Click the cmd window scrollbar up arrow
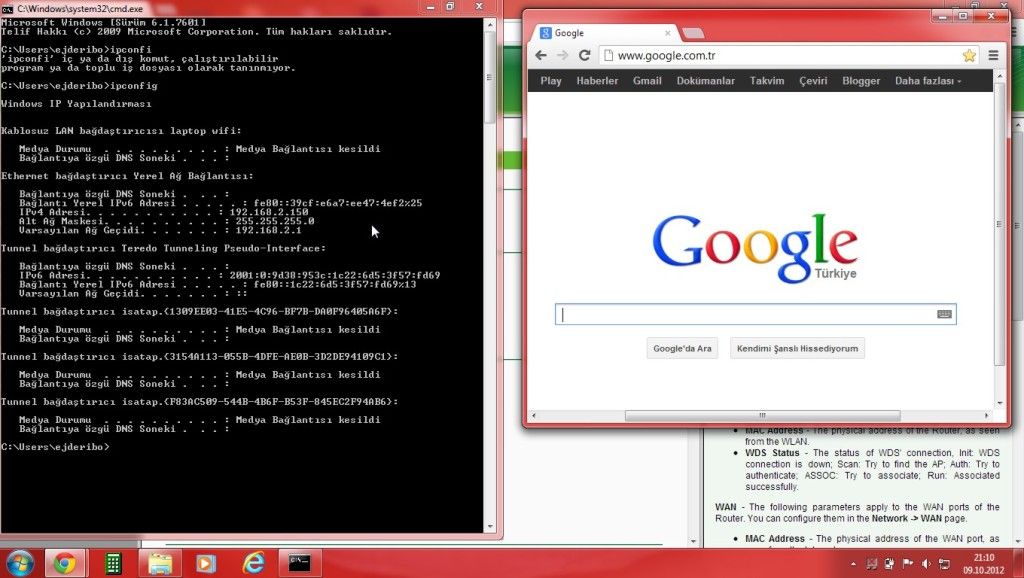Screen dimensions: 1024x578 [490, 24]
